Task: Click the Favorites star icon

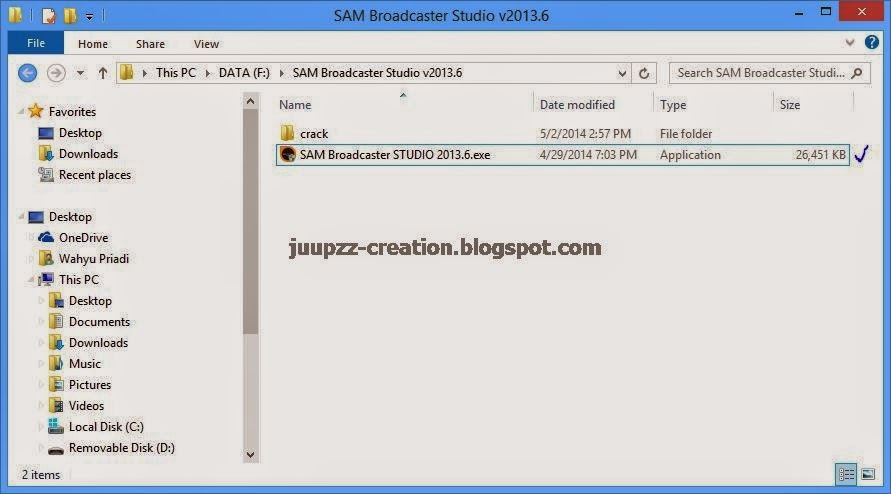Action: point(36,111)
